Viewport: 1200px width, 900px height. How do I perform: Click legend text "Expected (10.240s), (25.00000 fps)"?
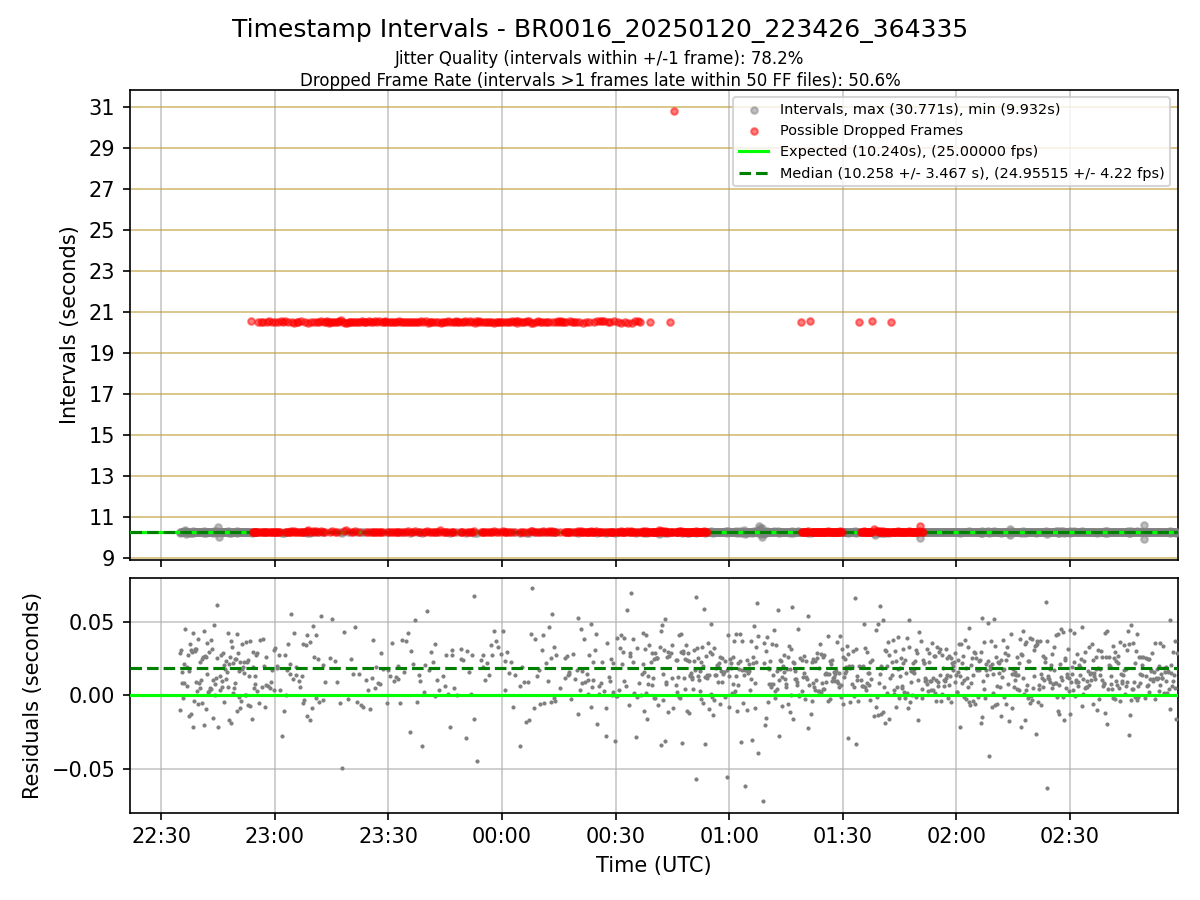click(909, 152)
